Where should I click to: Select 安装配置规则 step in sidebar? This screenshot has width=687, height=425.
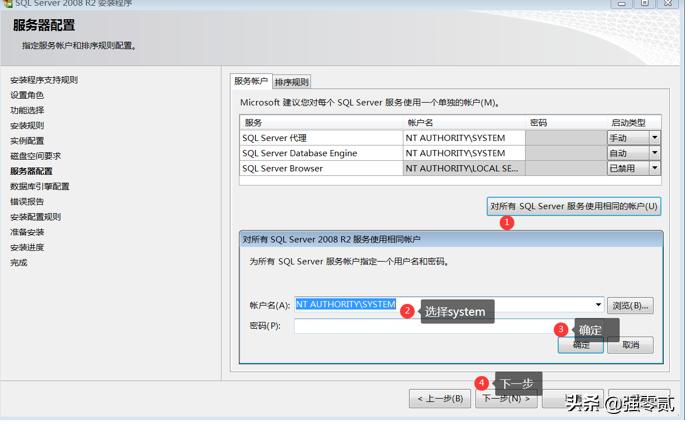point(35,217)
